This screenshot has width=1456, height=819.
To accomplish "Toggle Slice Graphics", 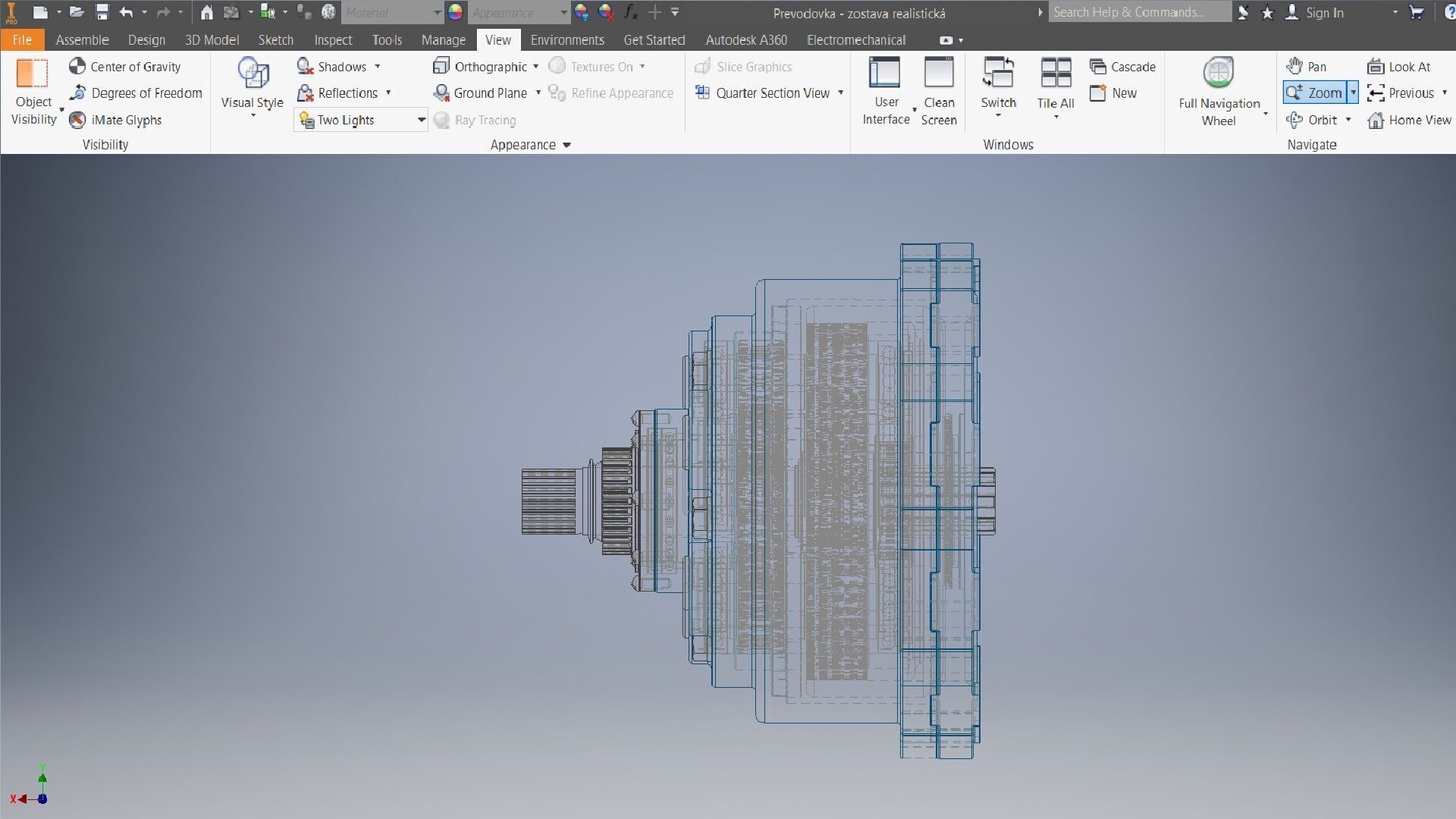I will [x=743, y=67].
